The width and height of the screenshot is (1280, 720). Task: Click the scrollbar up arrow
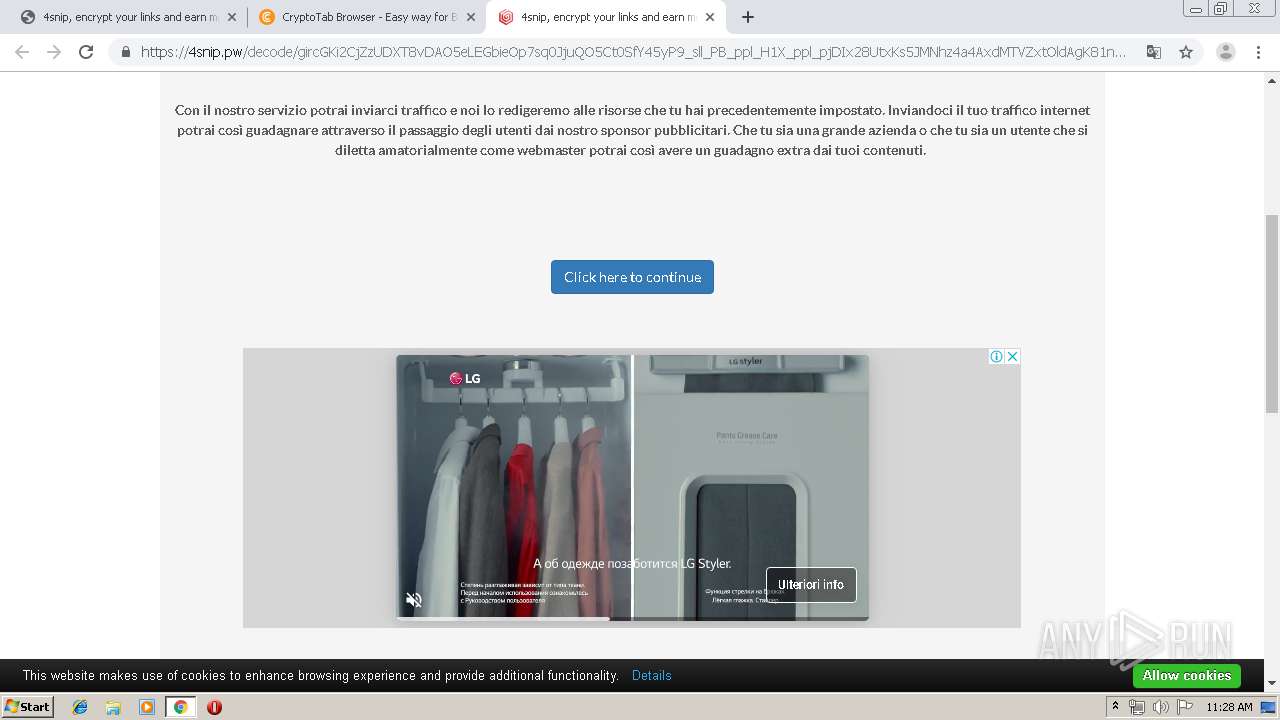tap(1272, 80)
